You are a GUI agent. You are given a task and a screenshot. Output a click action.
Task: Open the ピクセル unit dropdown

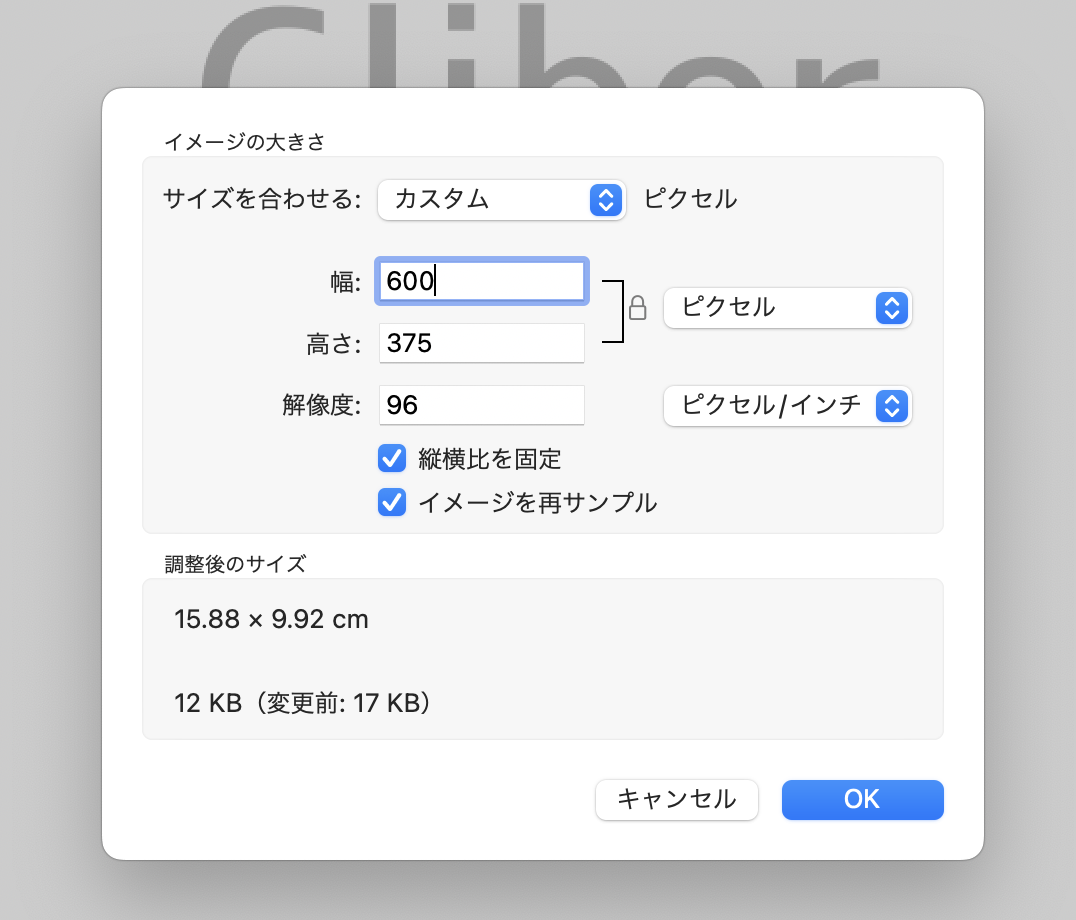tap(788, 308)
